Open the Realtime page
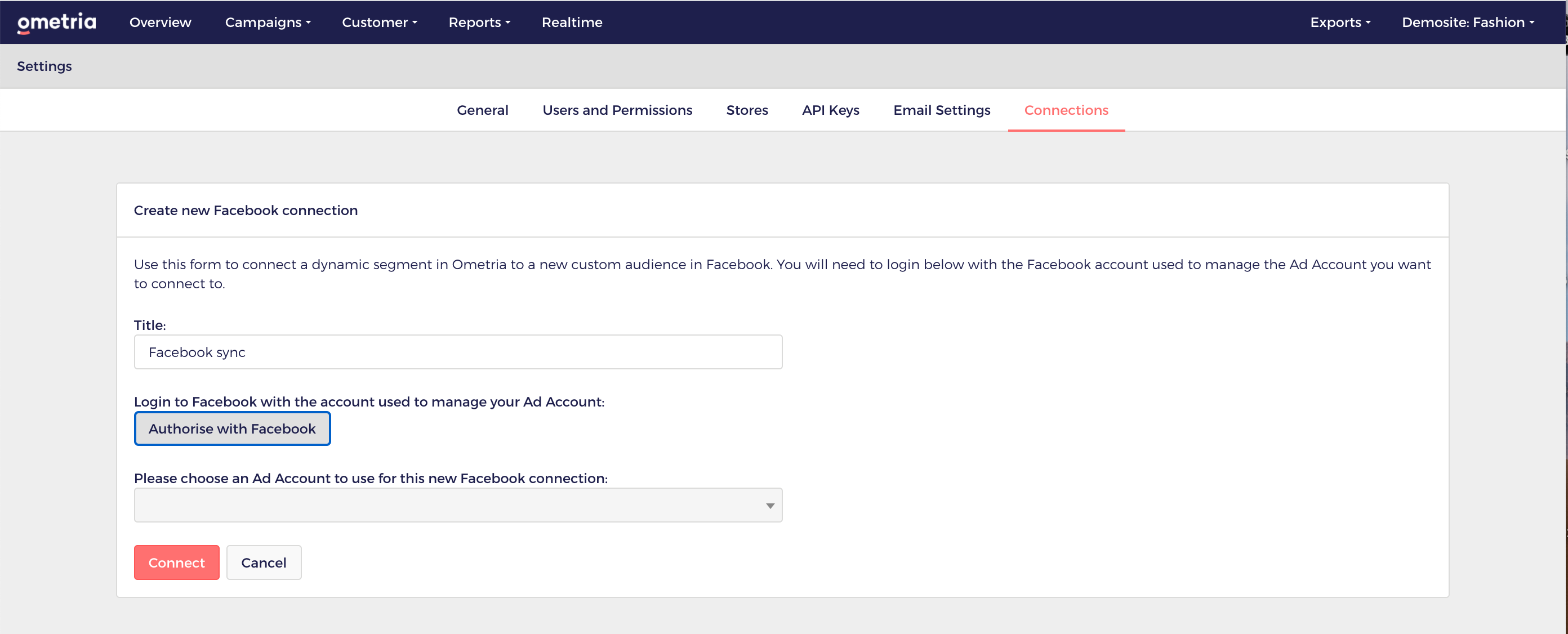 point(572,23)
